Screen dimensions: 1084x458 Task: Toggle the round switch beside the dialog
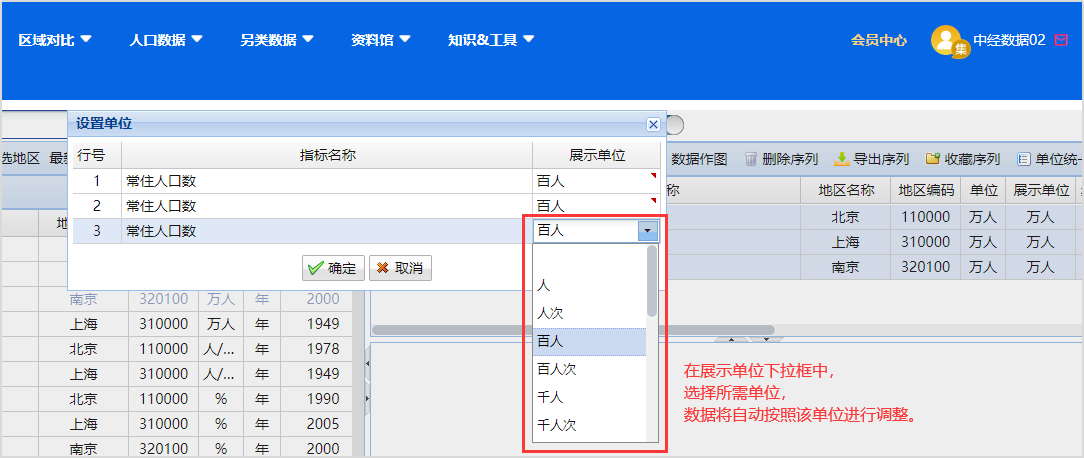click(675, 124)
